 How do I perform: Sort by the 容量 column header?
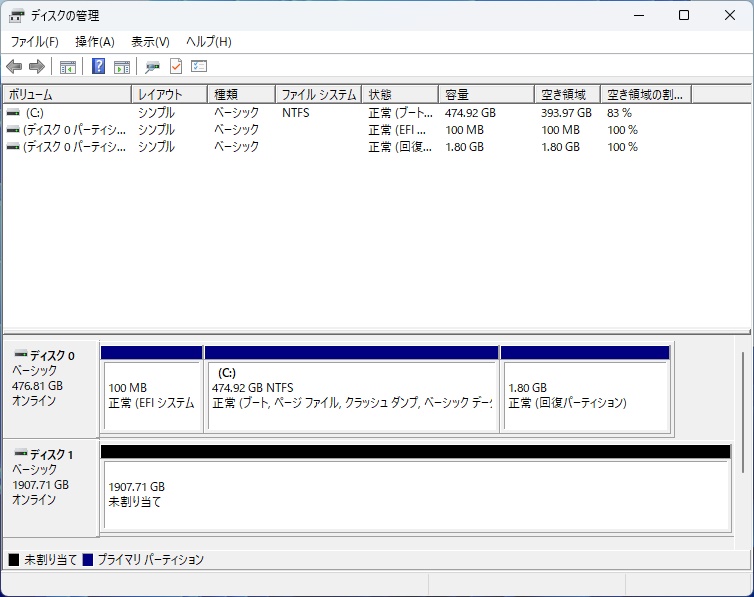click(486, 95)
